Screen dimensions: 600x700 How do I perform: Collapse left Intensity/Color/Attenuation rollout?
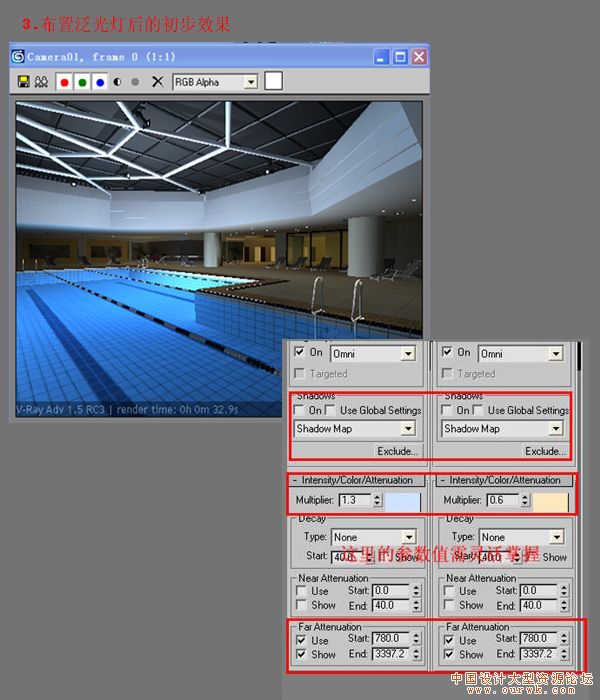tap(355, 480)
